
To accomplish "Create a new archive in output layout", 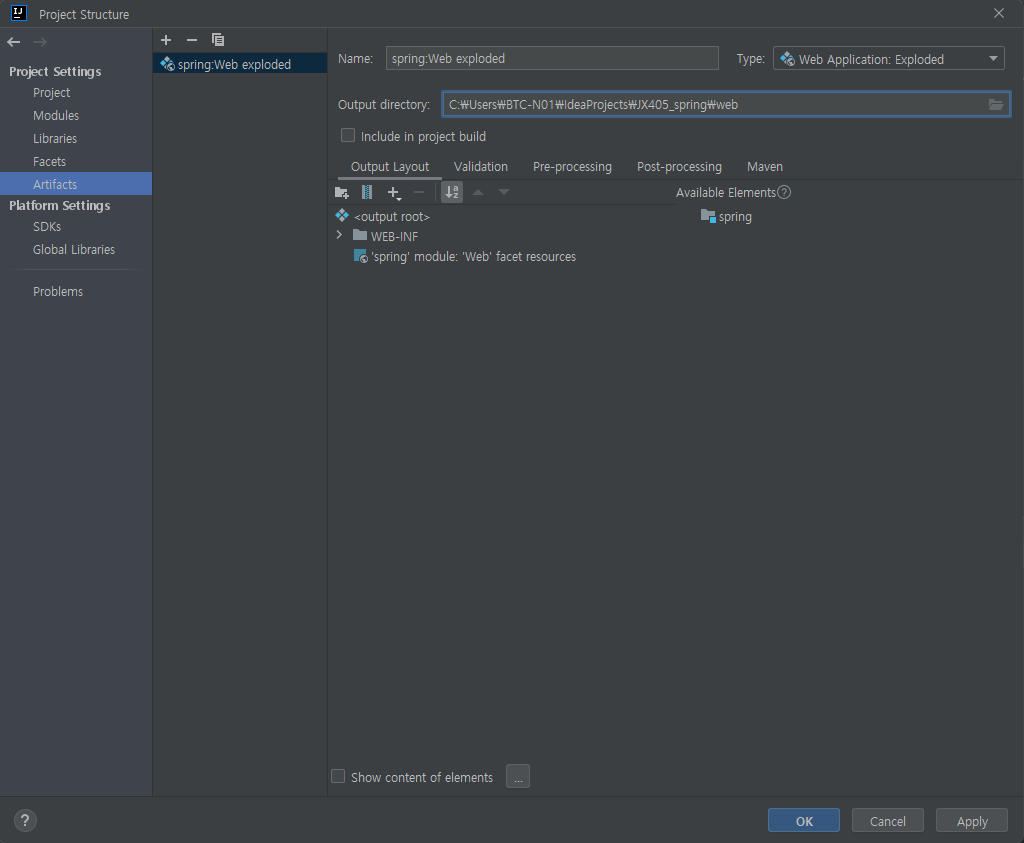I will (367, 193).
